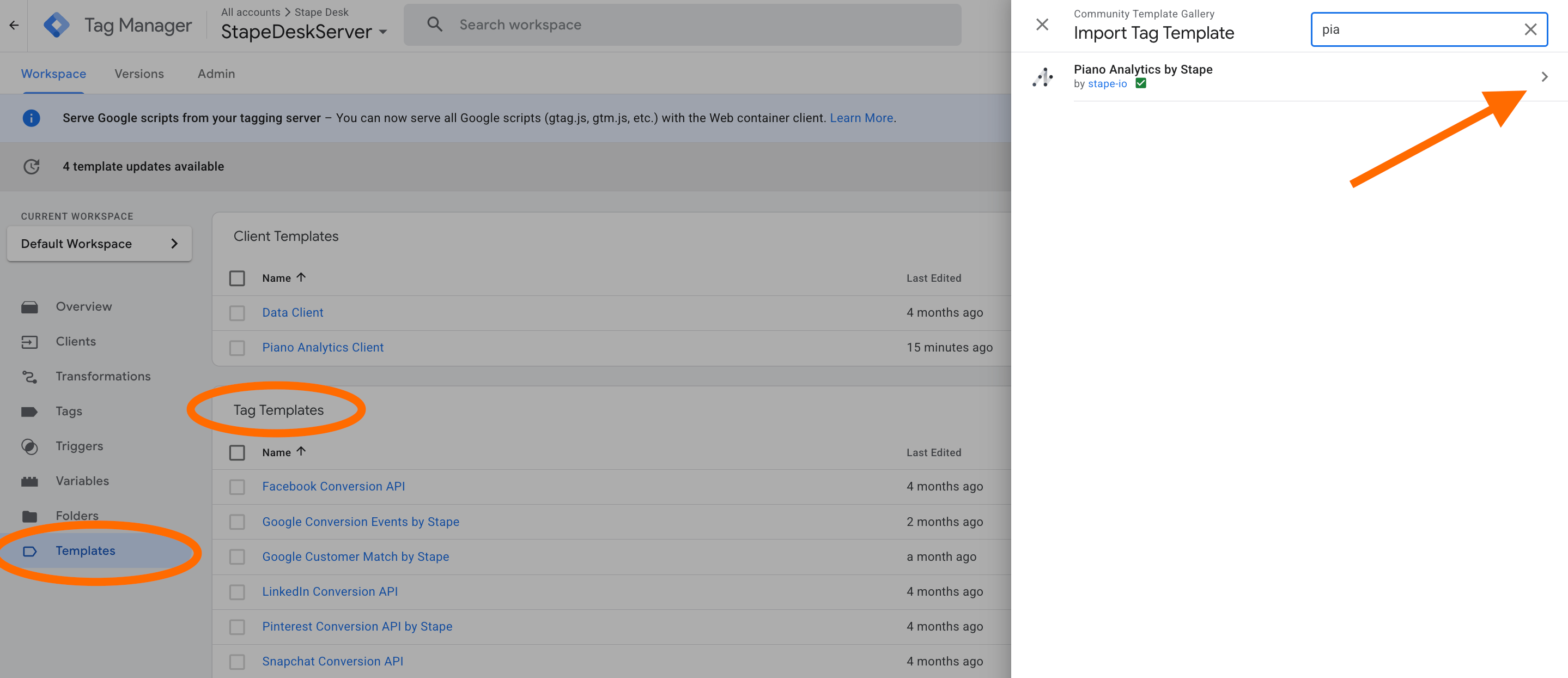This screenshot has width=1568, height=678.
Task: Open Variables in the sidebar
Action: (x=82, y=481)
